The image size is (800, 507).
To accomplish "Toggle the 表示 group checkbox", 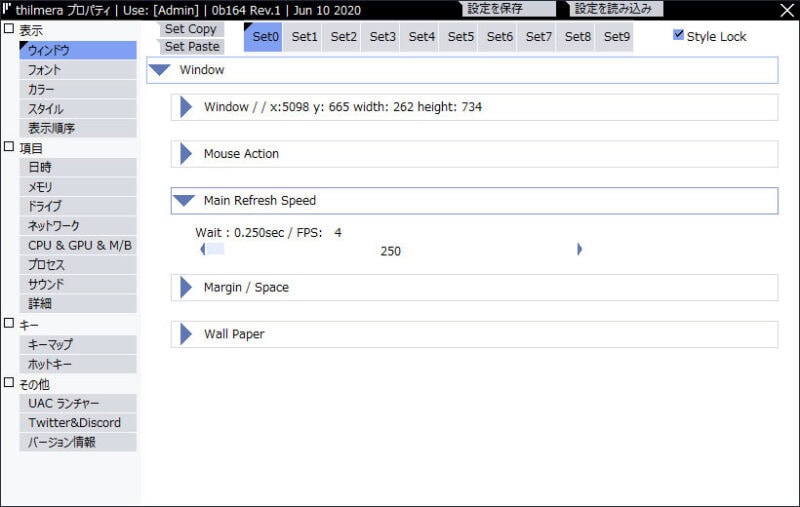I will 9,28.
